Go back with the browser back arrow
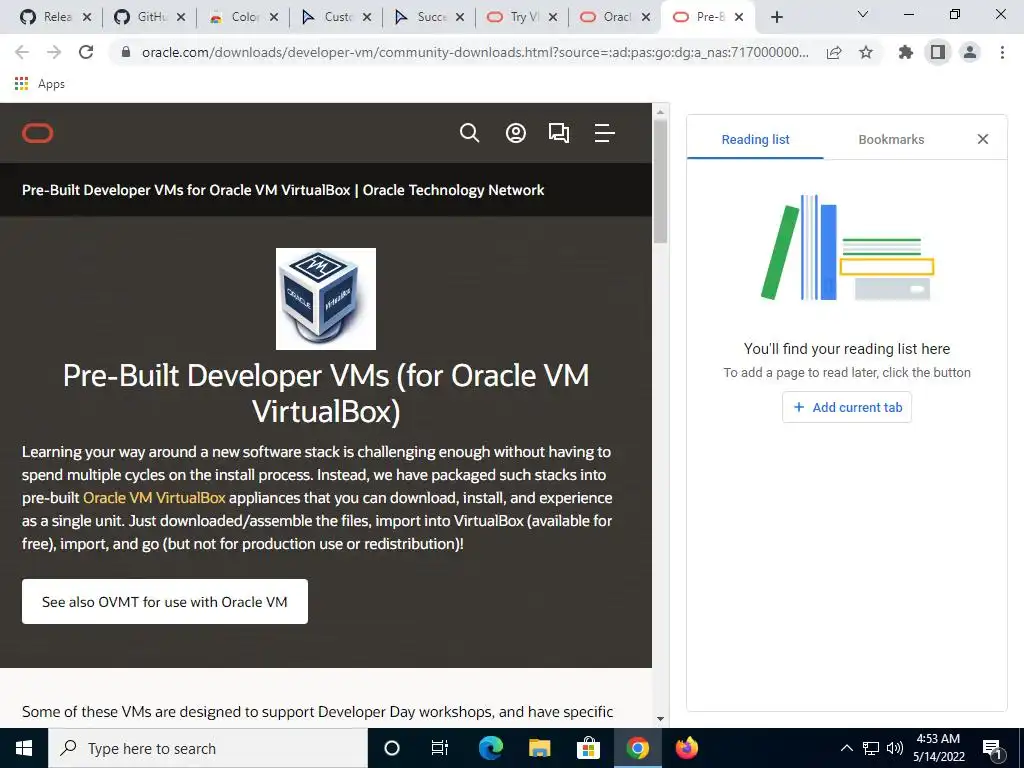Viewport: 1024px width, 768px height. (22, 52)
